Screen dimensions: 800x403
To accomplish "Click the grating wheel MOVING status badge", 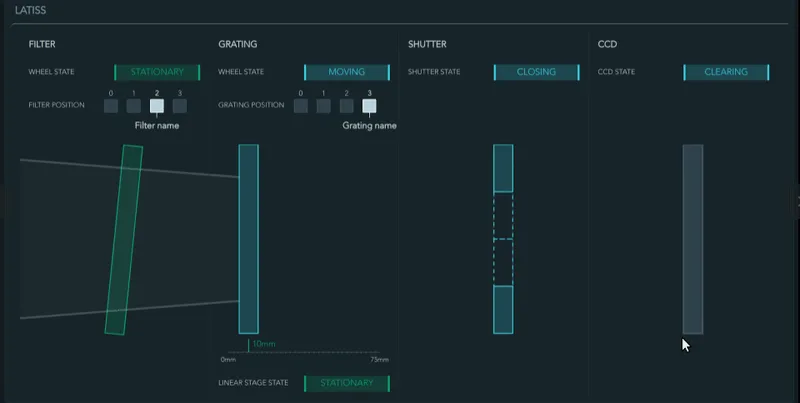I will tap(347, 72).
